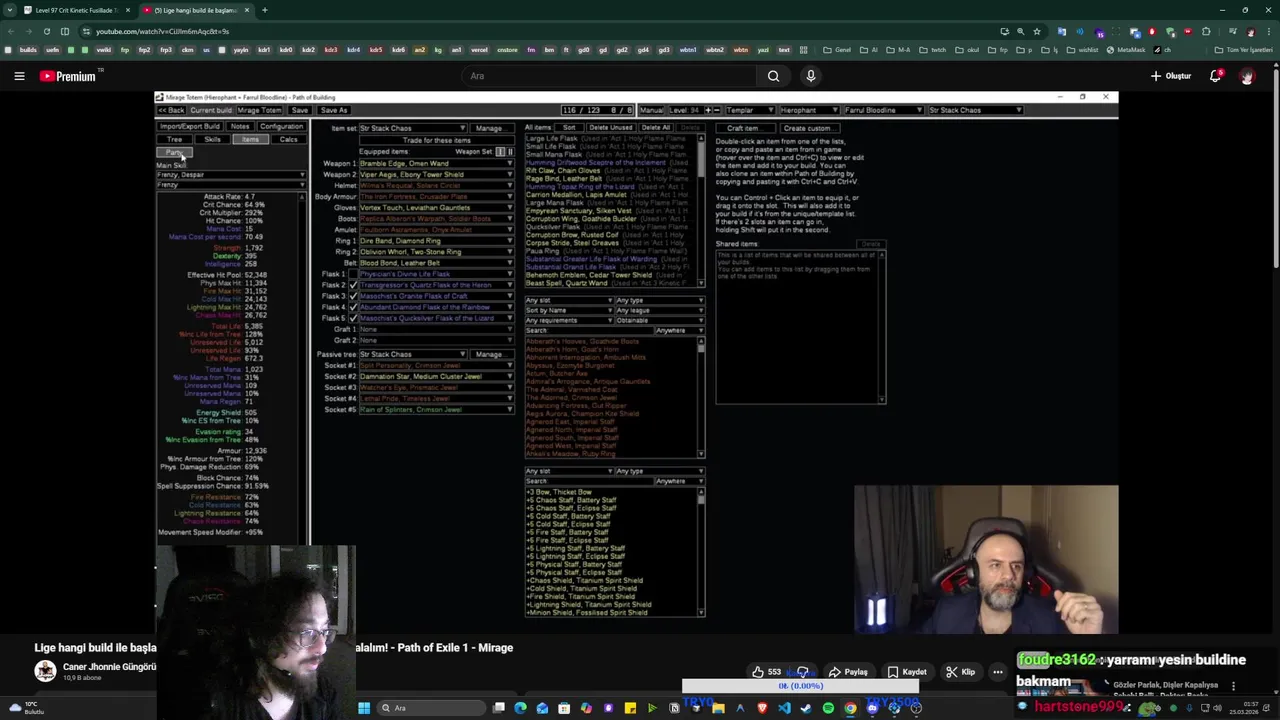
Task: Toggle the Flask 3 checkbox
Action: pos(352,296)
